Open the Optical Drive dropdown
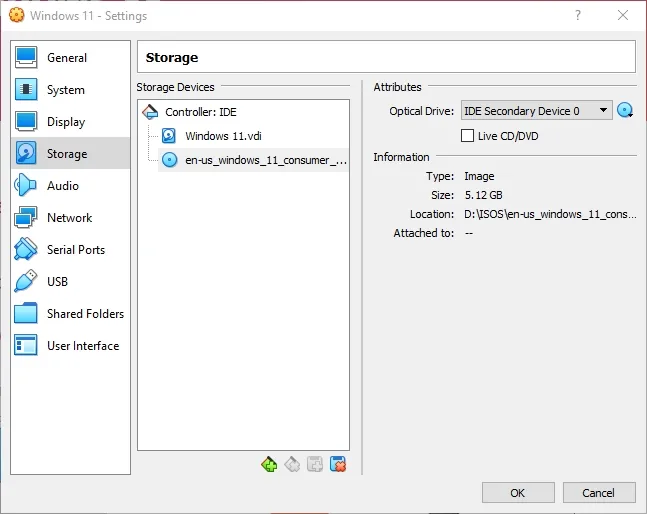647x514 pixels. (536, 111)
